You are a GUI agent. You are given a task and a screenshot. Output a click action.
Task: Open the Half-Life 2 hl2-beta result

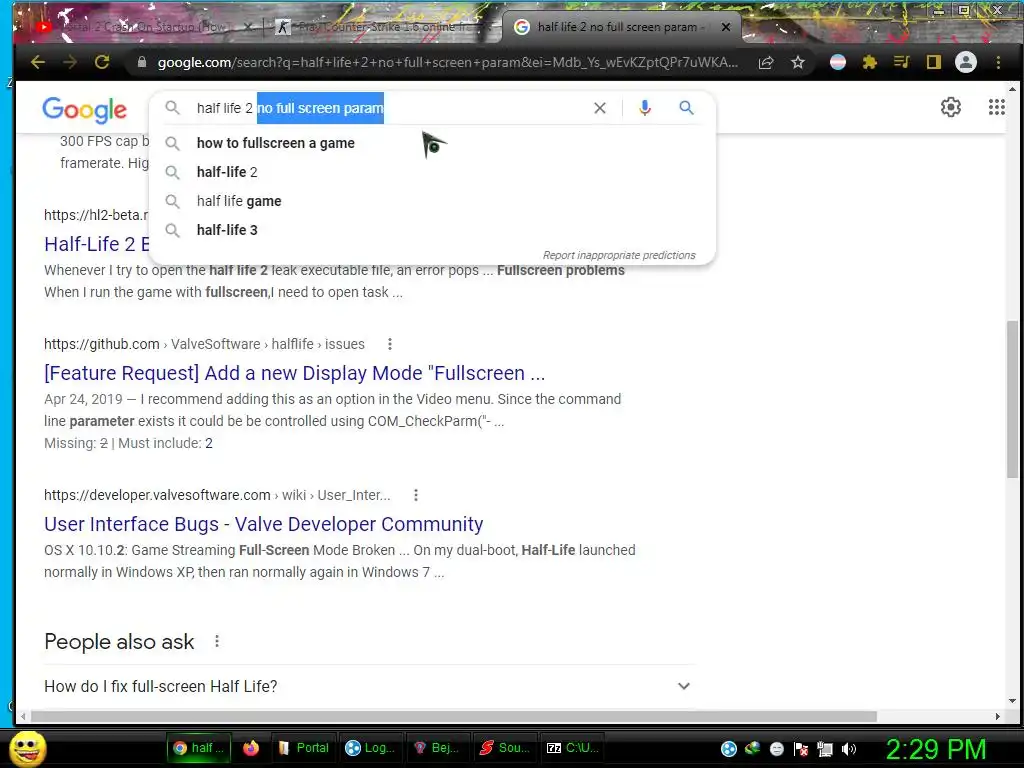pyautogui.click(x=97, y=244)
